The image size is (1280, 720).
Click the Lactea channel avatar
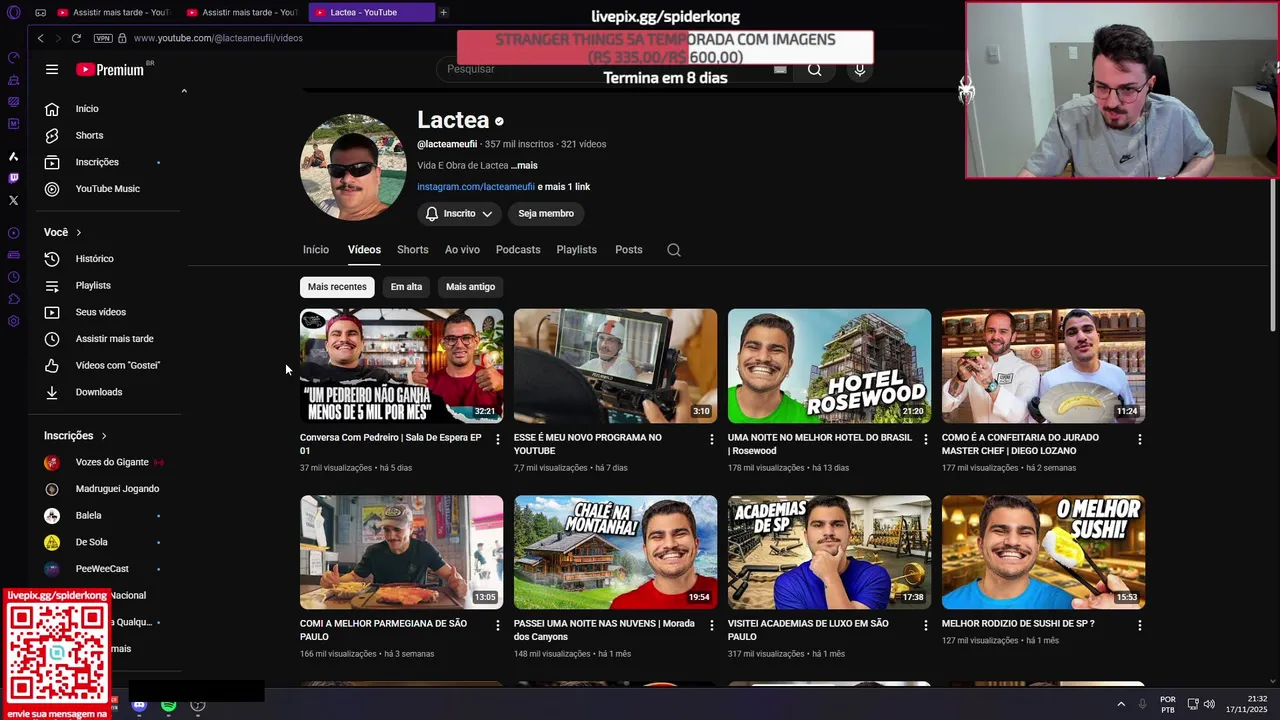[x=353, y=166]
